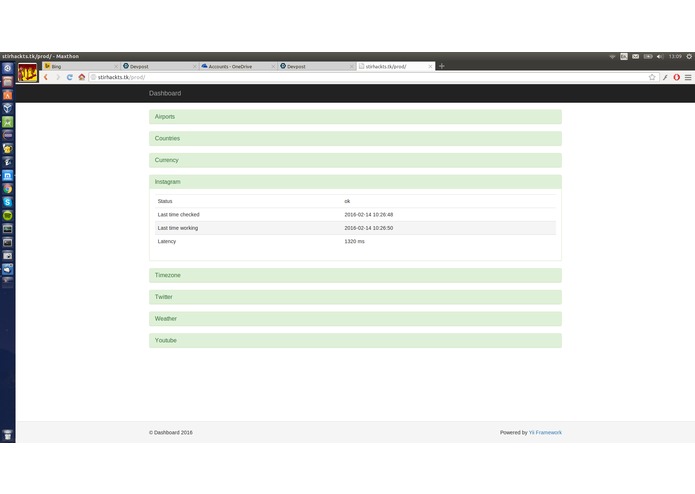Screen dimensions: 695x494
Task: Open a new browser tab
Action: [441, 66]
